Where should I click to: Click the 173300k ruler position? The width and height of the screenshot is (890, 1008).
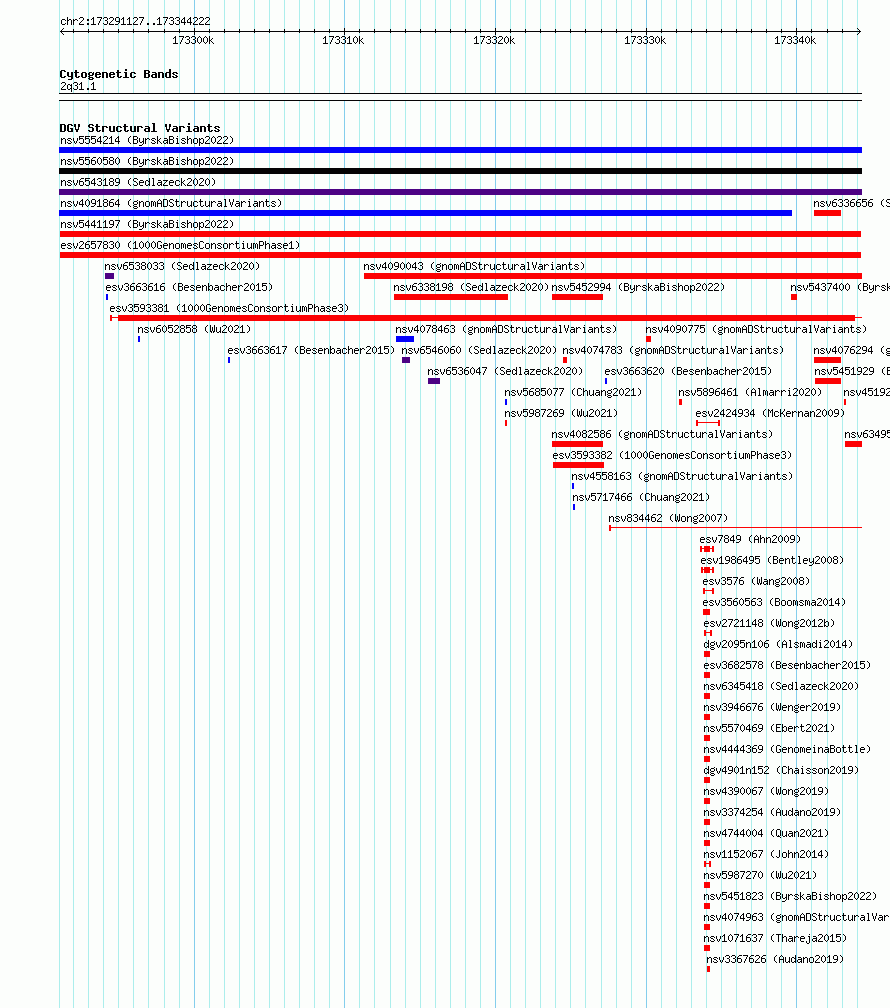tap(193, 40)
